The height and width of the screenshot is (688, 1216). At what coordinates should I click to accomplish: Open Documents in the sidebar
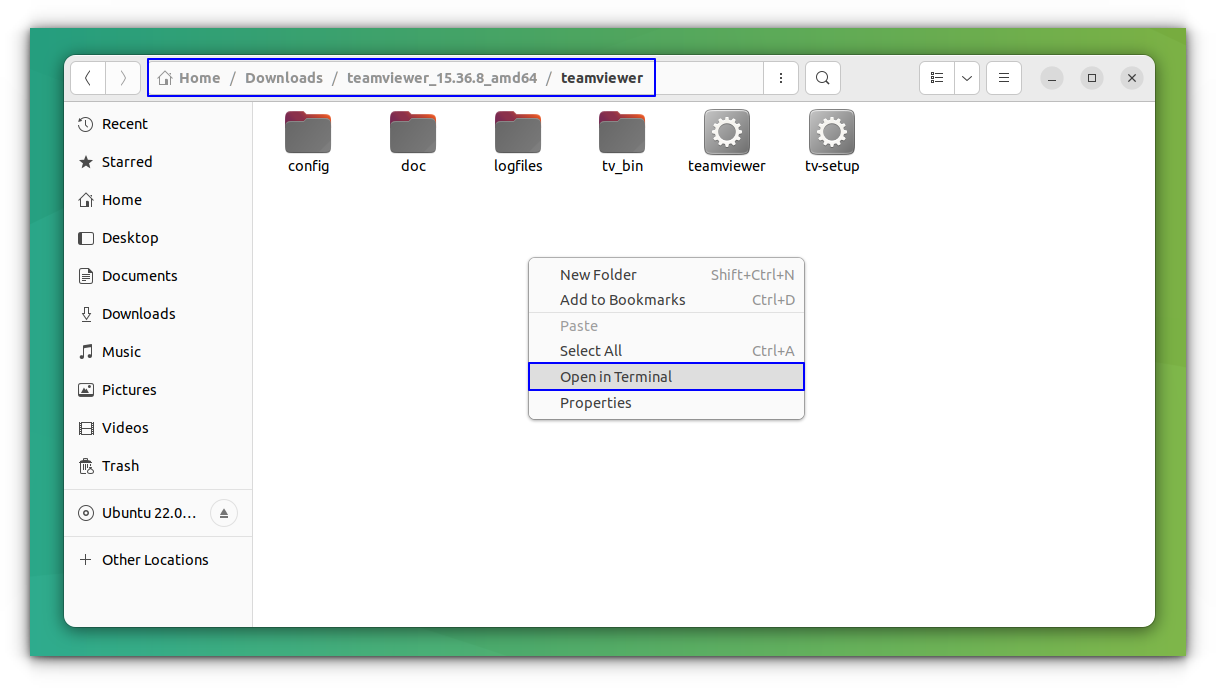coord(158,276)
